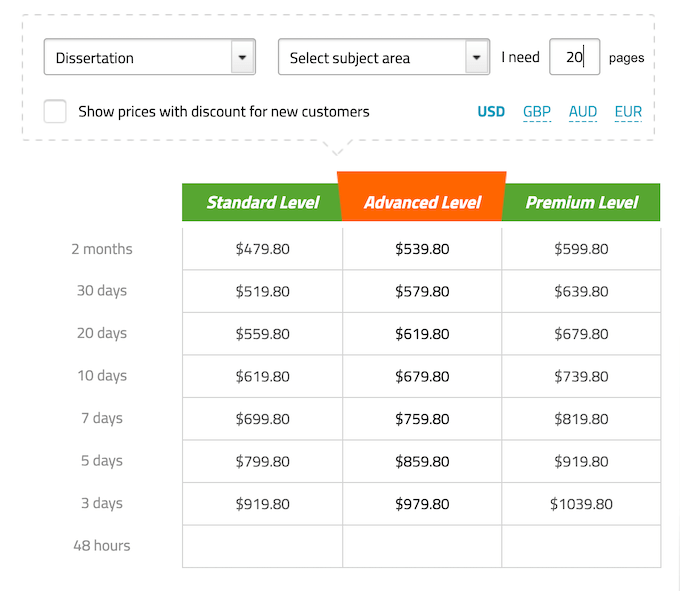Select $919.80 Premium price for 5 days
This screenshot has height=591, width=680.
[581, 461]
